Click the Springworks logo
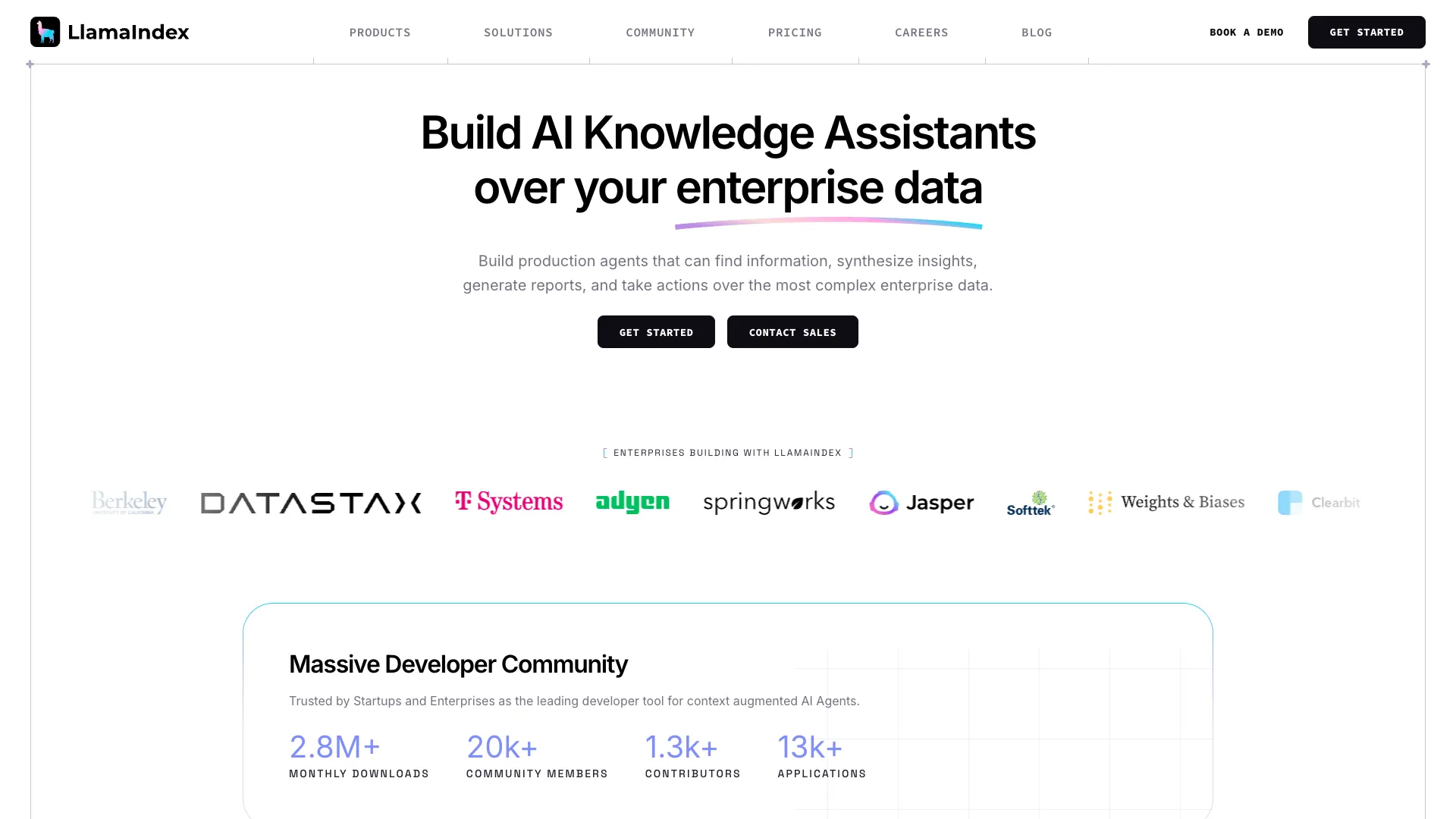The image size is (1456, 819). [x=769, y=503]
